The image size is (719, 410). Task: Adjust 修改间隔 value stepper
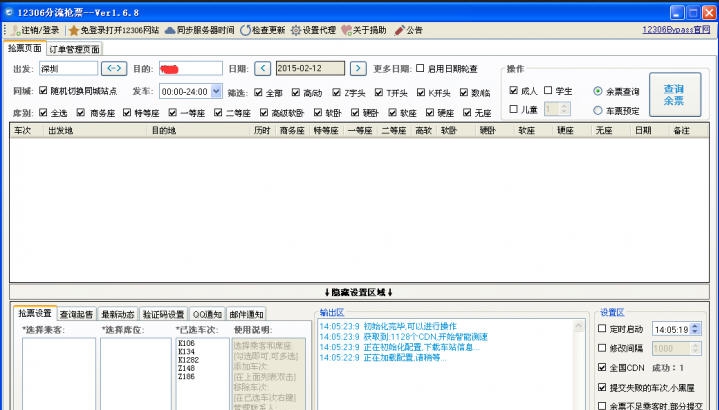pos(695,349)
